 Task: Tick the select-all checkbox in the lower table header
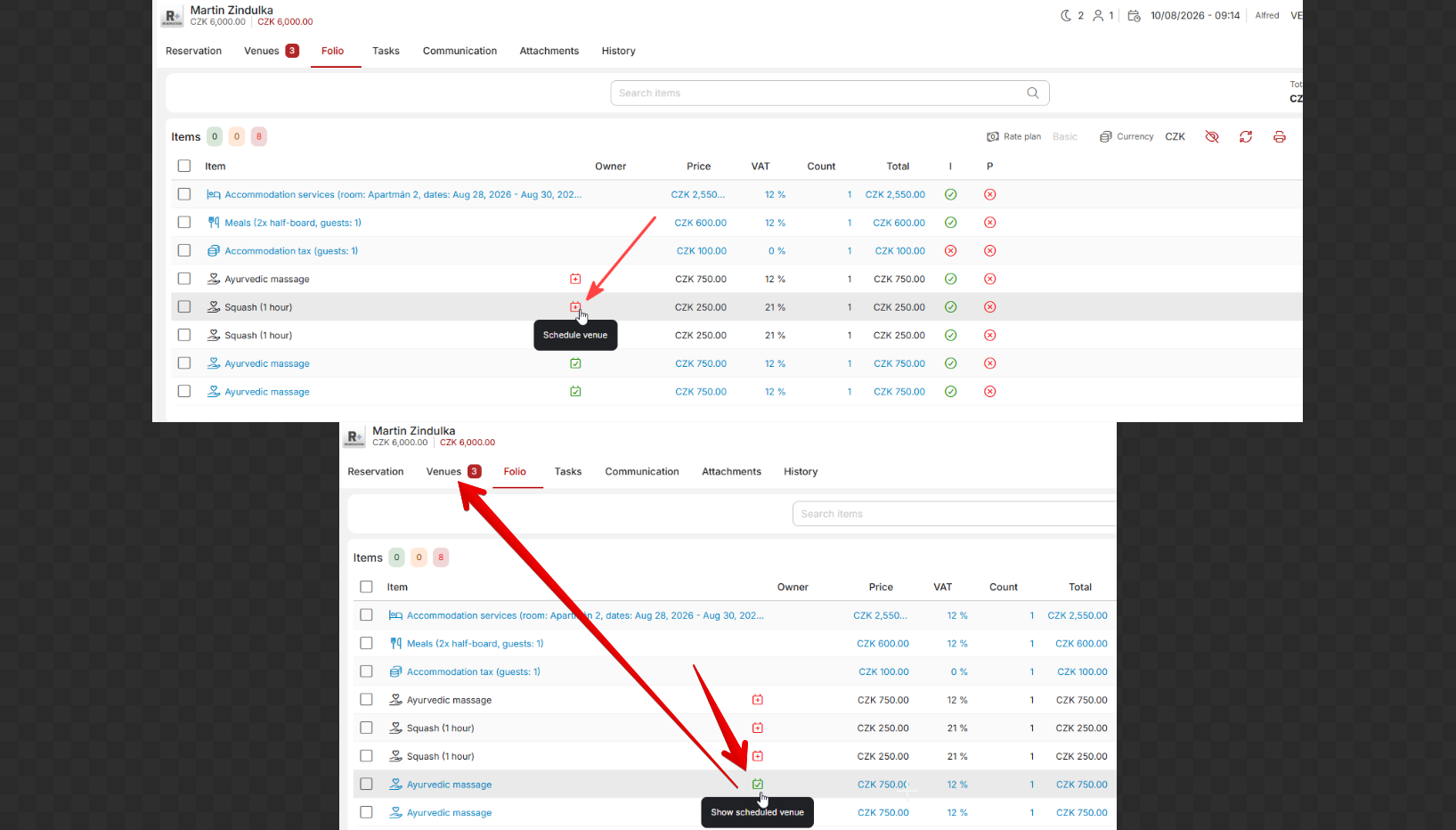point(366,587)
